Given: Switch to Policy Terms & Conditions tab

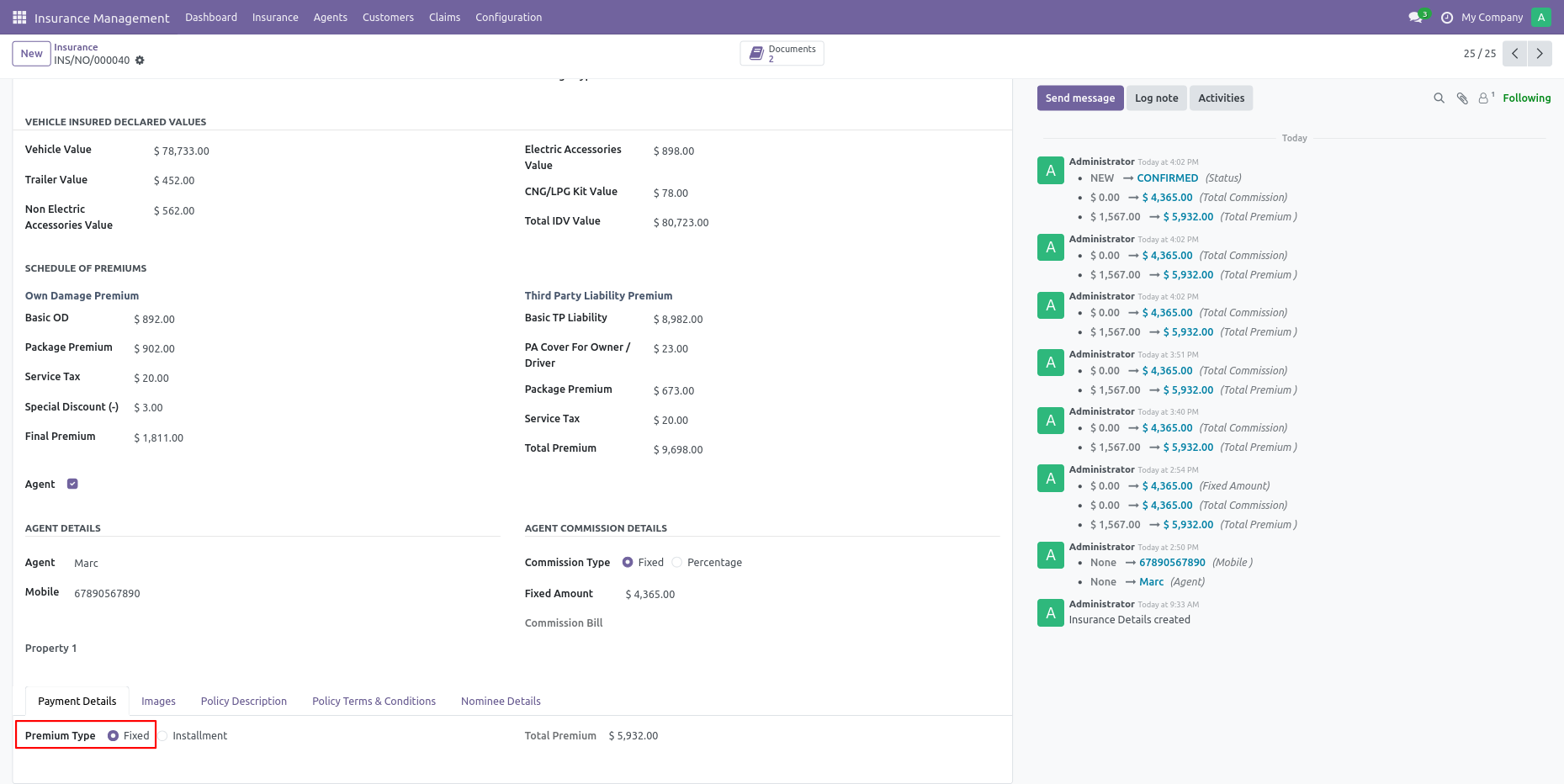Looking at the screenshot, I should pyautogui.click(x=374, y=702).
